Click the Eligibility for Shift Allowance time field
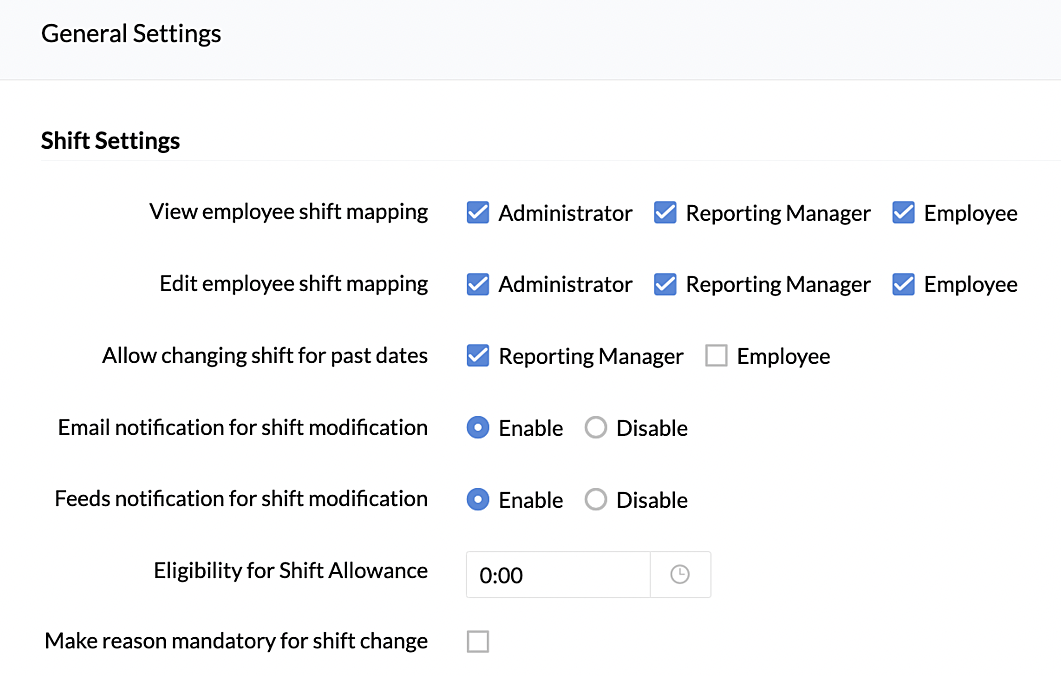The height and width of the screenshot is (676, 1061). tap(558, 575)
